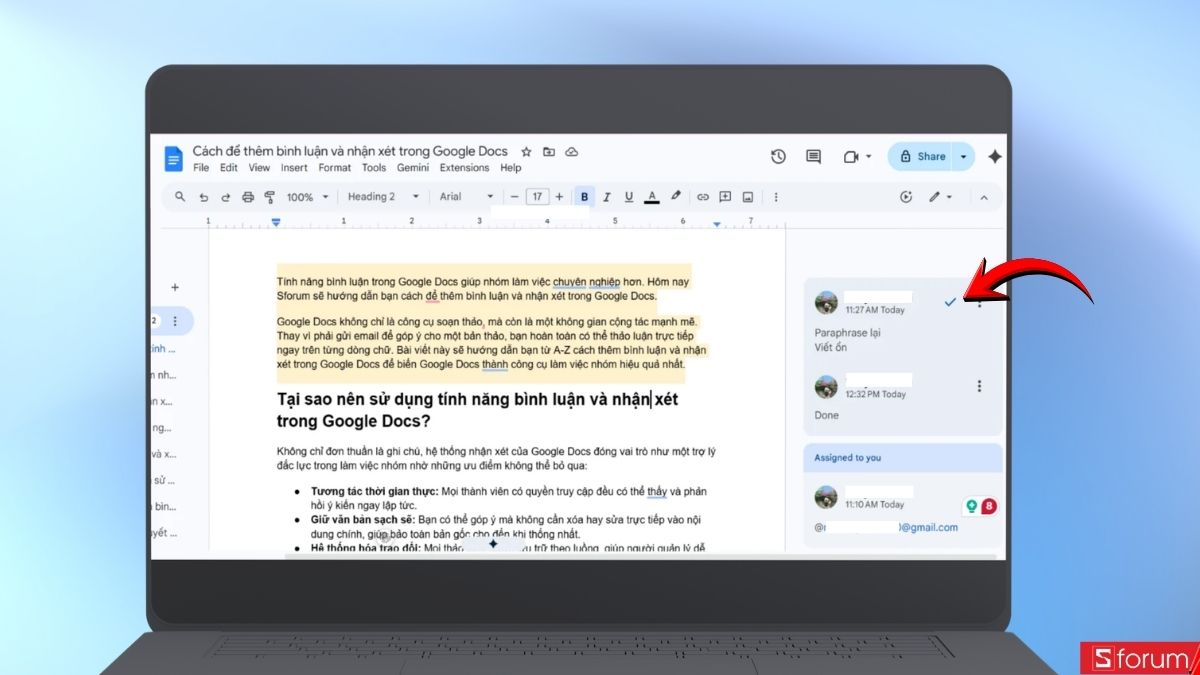This screenshot has width=1200, height=675.
Task: Open the Gemini menu
Action: tap(413, 168)
